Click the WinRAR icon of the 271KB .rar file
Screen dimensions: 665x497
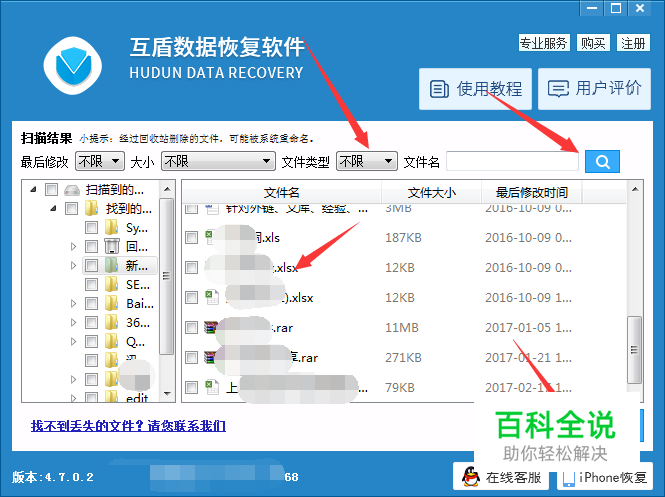(x=210, y=357)
